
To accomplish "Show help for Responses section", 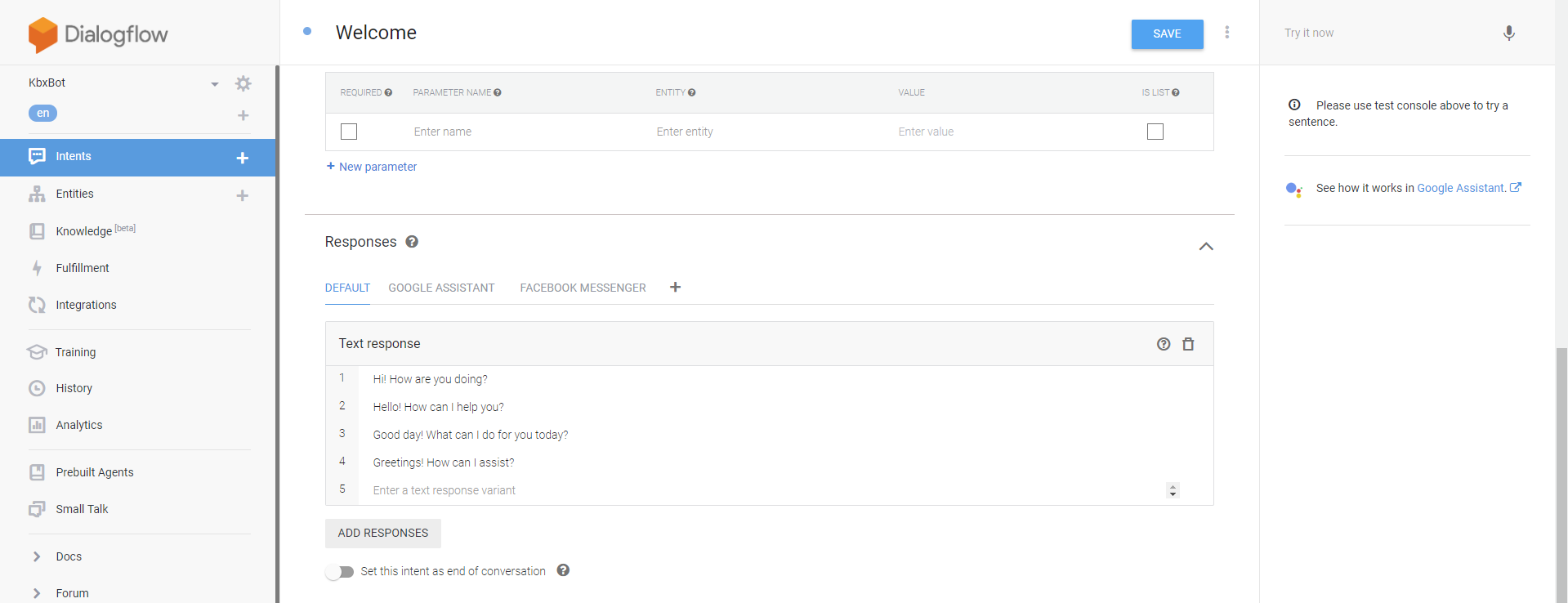I will point(412,242).
